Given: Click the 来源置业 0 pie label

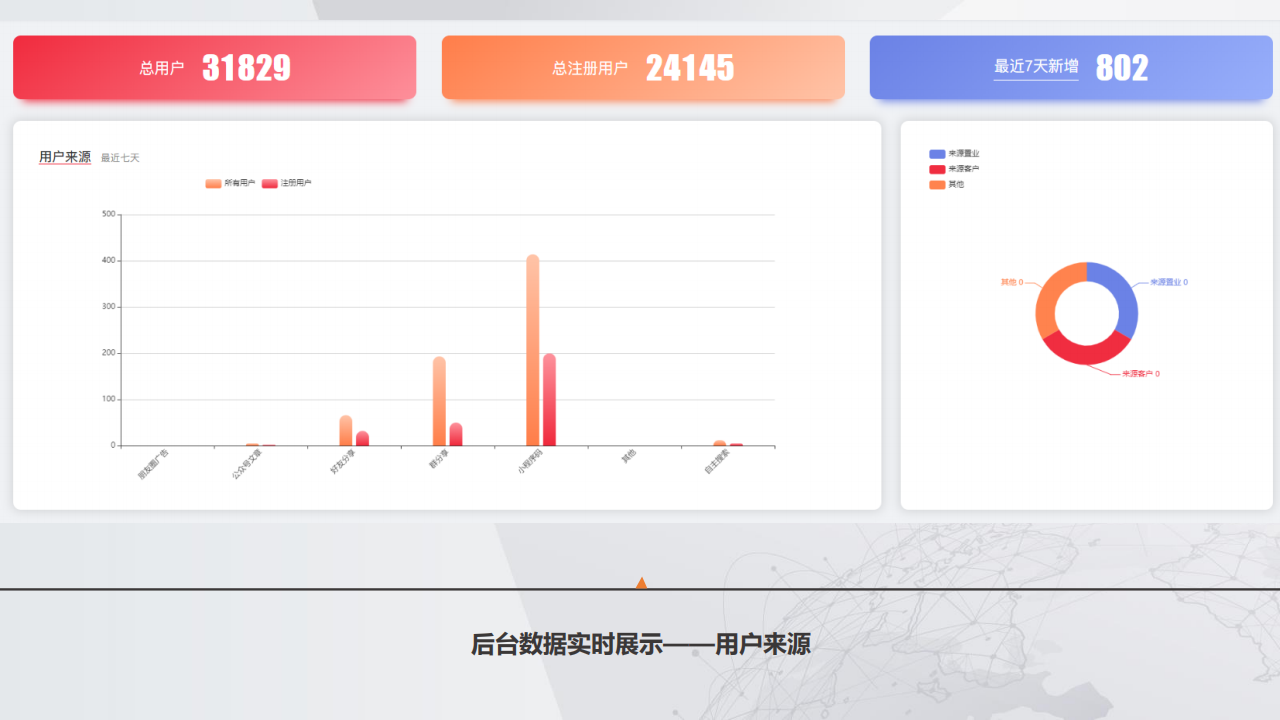Looking at the screenshot, I should tap(1169, 282).
